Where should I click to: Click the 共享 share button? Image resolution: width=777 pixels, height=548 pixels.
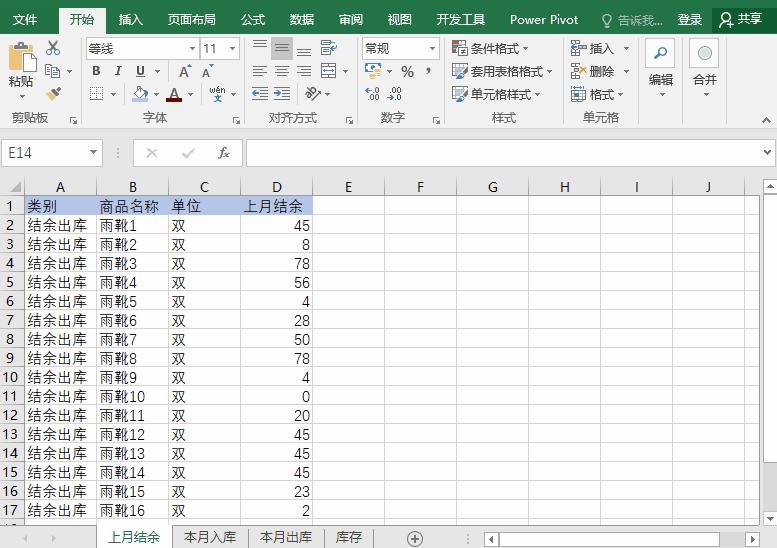pos(741,19)
